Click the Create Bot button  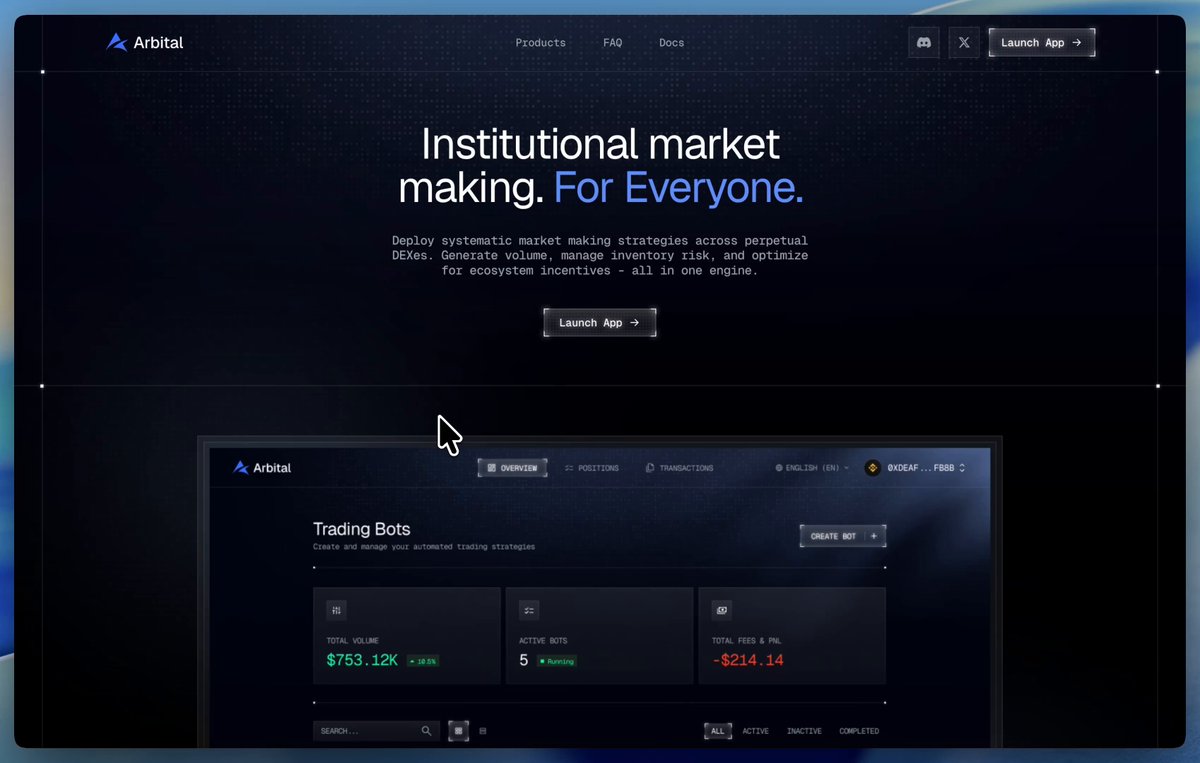click(x=843, y=536)
